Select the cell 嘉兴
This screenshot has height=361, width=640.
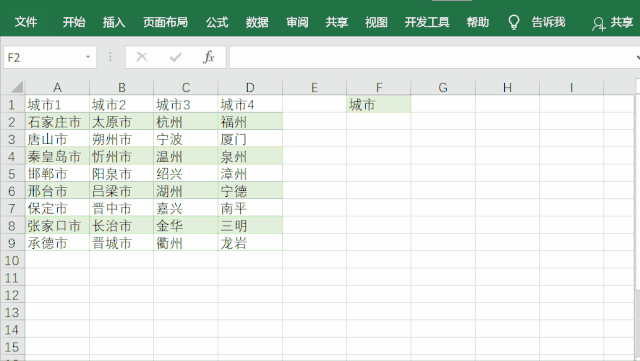186,208
